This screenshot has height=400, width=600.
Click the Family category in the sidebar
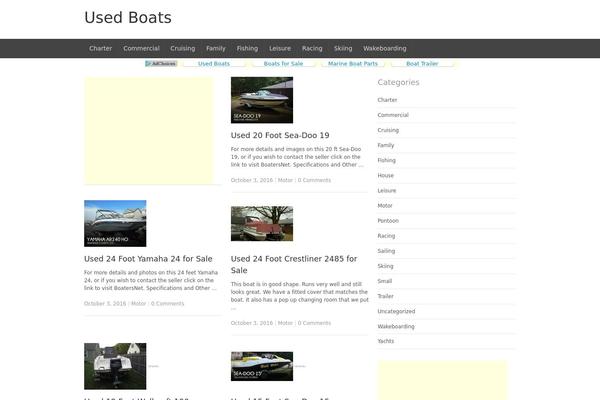tap(386, 145)
